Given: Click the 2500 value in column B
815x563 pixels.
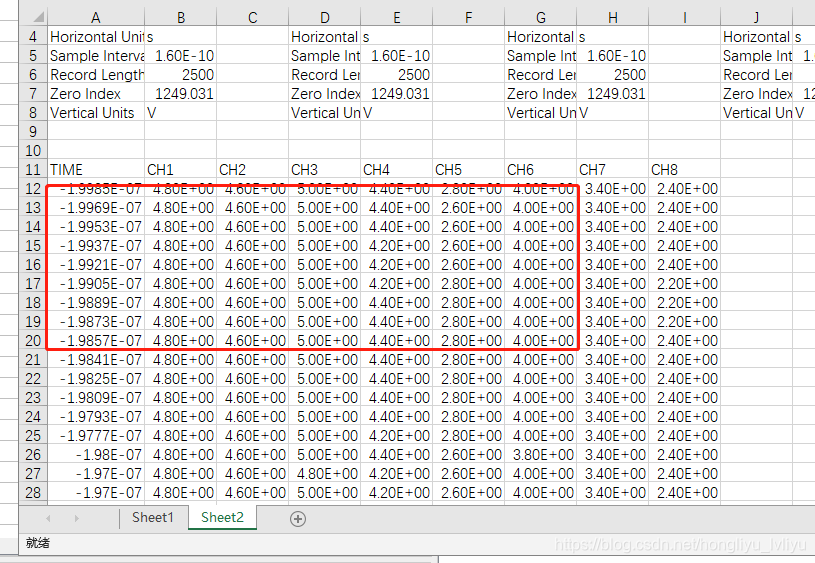Looking at the screenshot, I should [180, 75].
